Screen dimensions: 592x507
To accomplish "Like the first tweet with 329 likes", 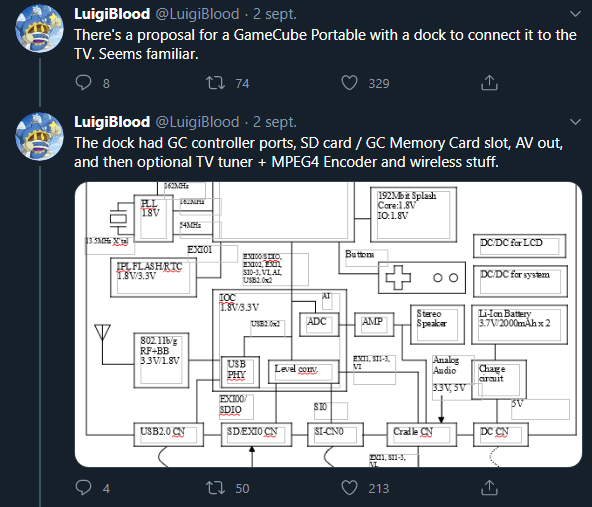I will coord(349,83).
